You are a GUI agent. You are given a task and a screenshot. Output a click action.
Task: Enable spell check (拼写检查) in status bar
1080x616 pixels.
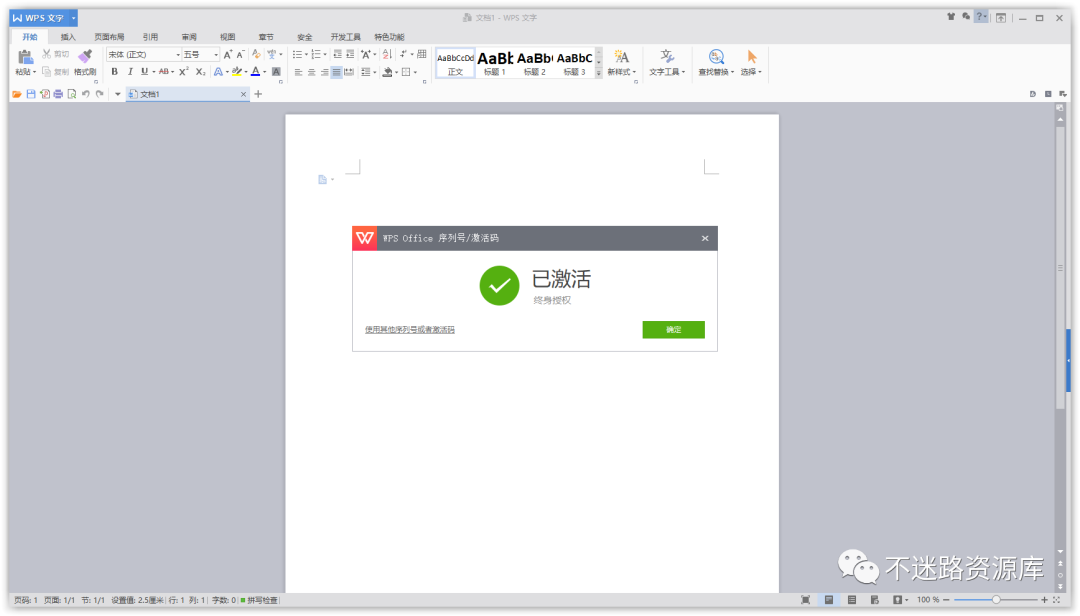point(259,600)
